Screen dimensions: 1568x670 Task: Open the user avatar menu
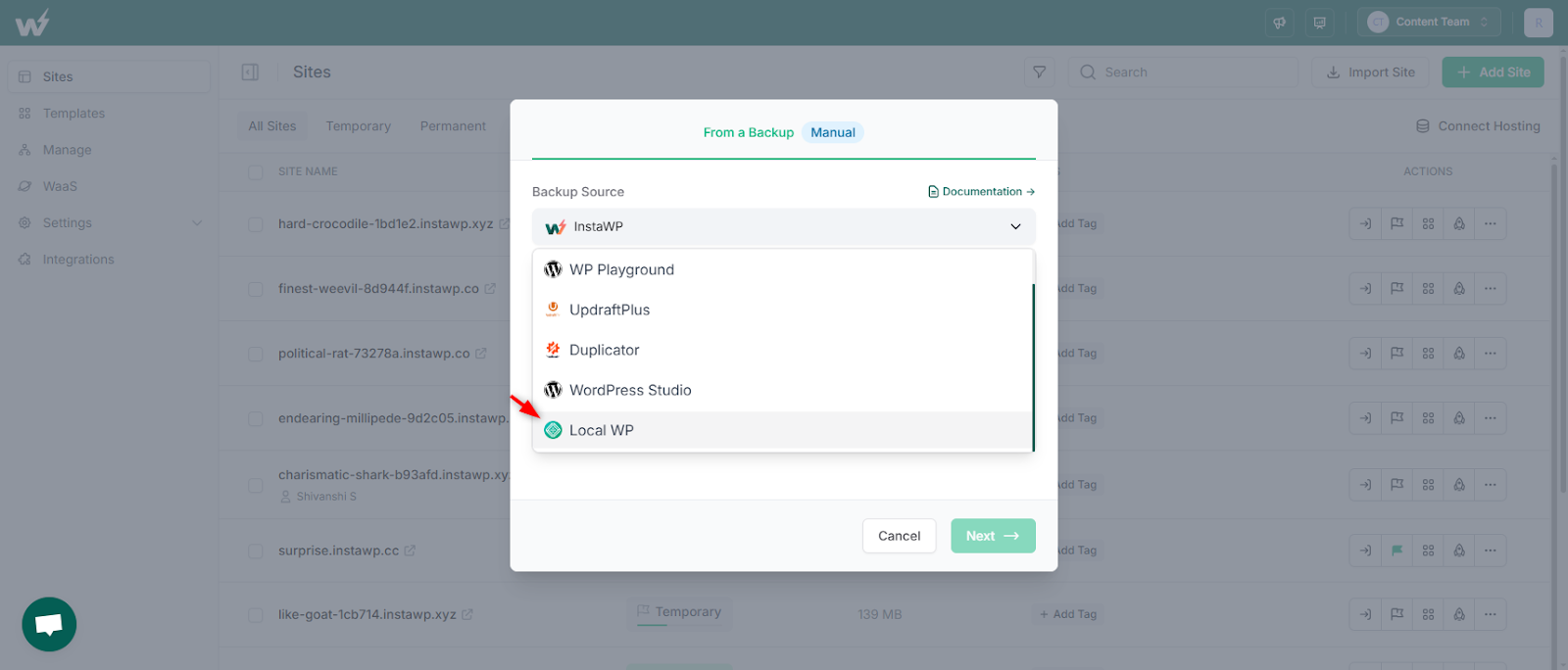1538,23
